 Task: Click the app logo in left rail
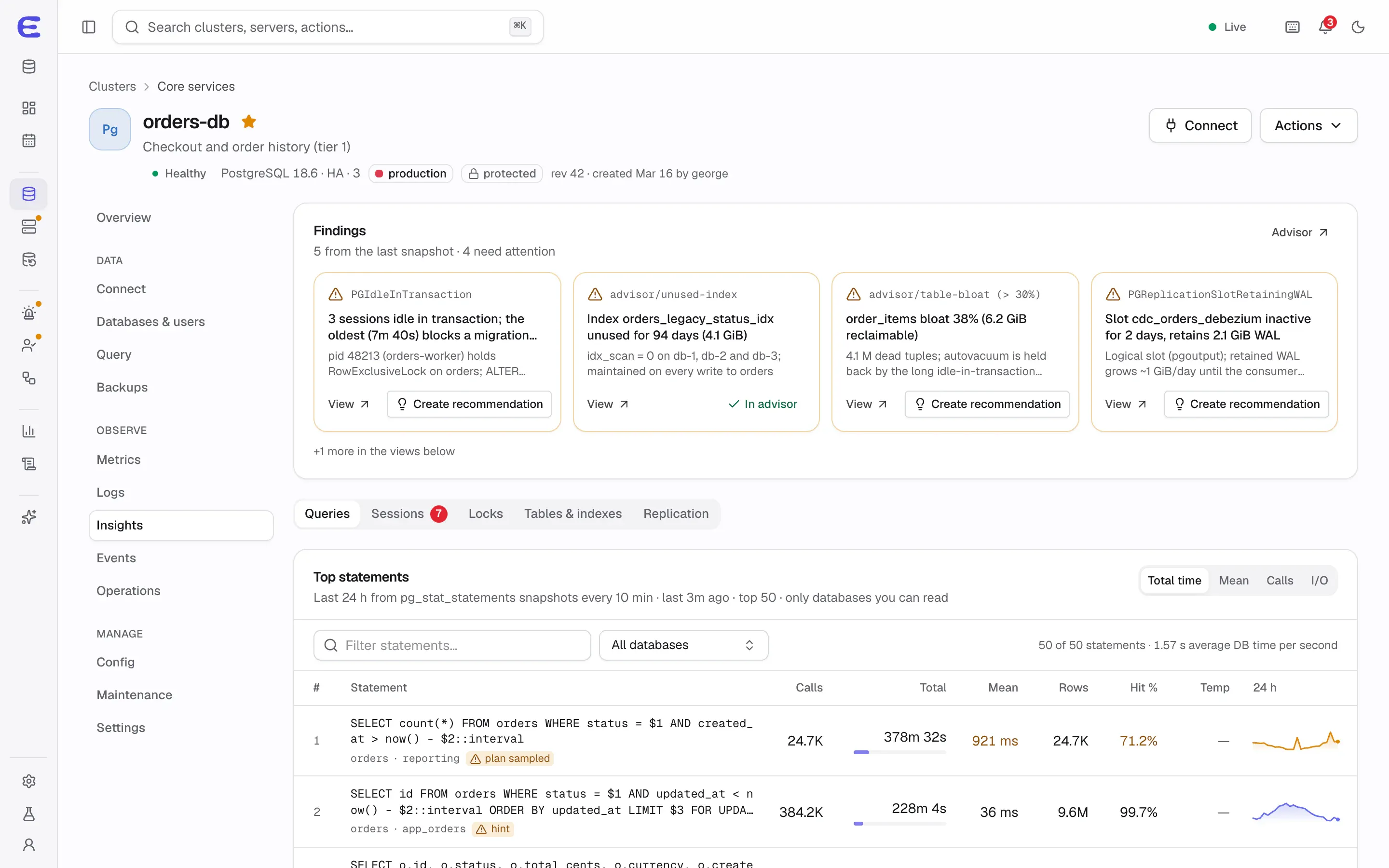point(29,27)
